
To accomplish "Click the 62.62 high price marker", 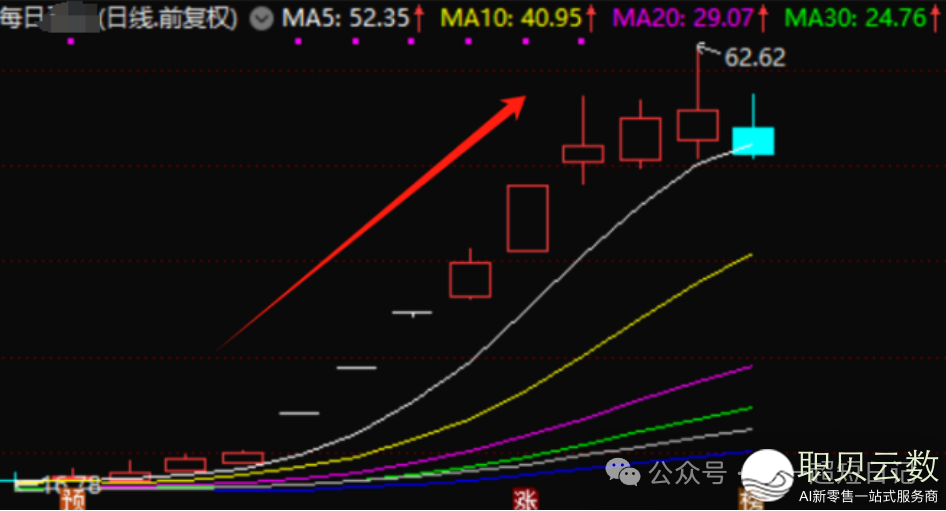I will [x=755, y=57].
